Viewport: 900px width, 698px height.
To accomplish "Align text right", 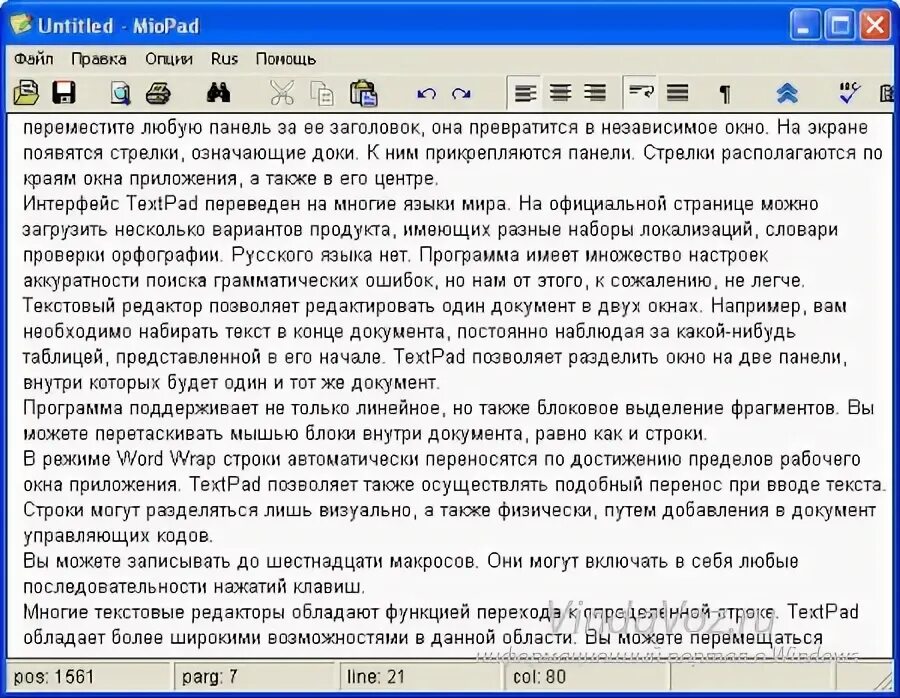I will [595, 92].
